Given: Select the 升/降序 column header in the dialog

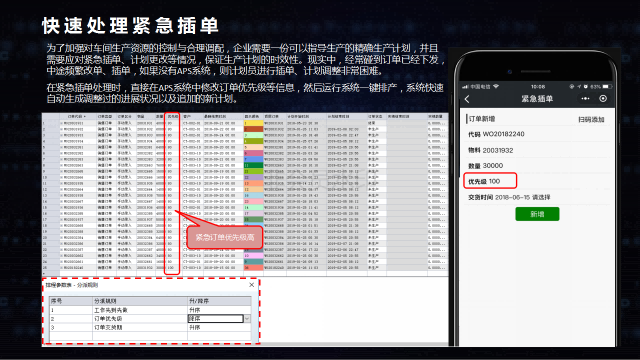Looking at the screenshot, I should [x=219, y=301].
